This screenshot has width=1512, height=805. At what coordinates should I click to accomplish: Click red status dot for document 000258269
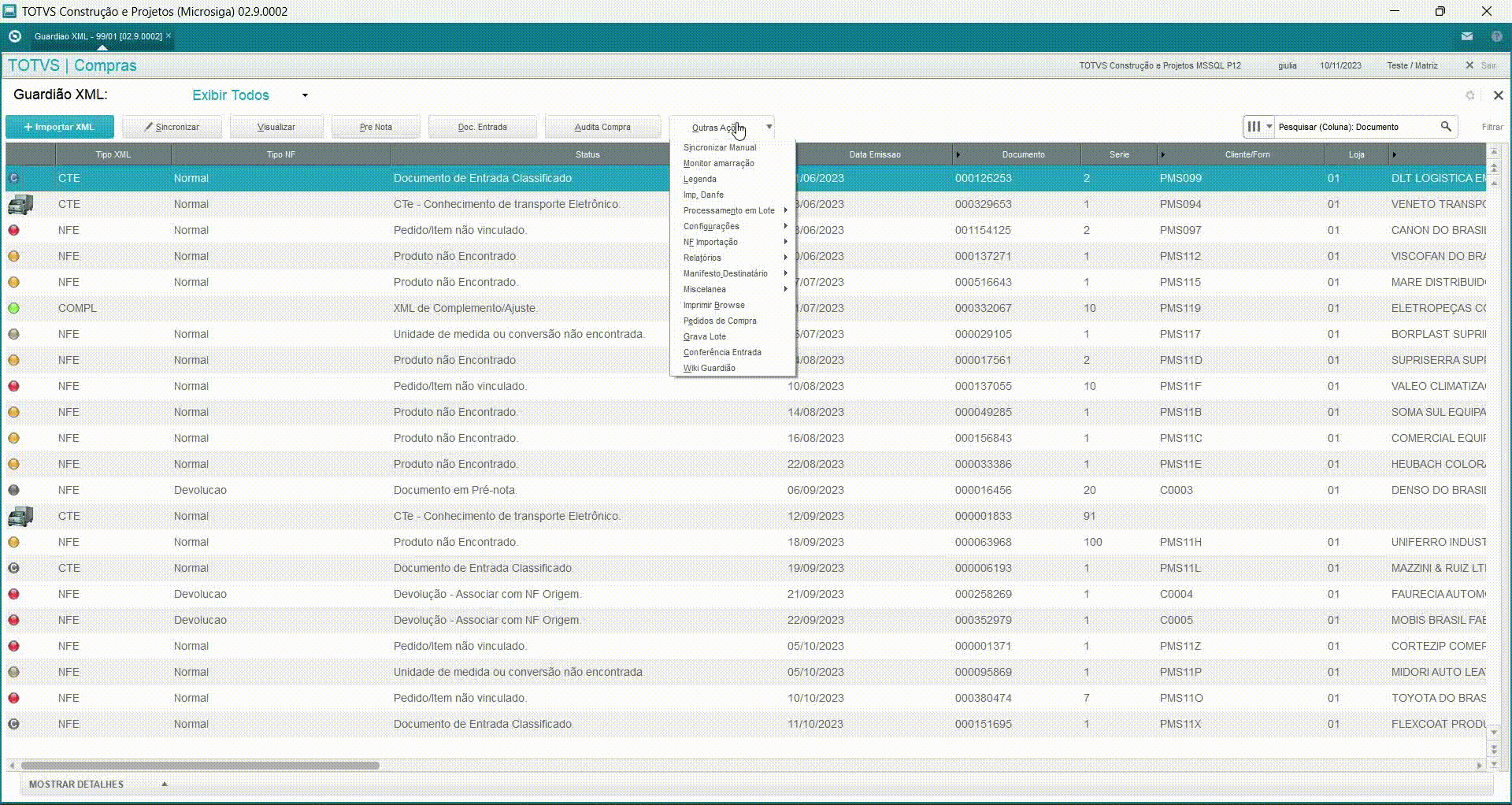tap(13, 595)
